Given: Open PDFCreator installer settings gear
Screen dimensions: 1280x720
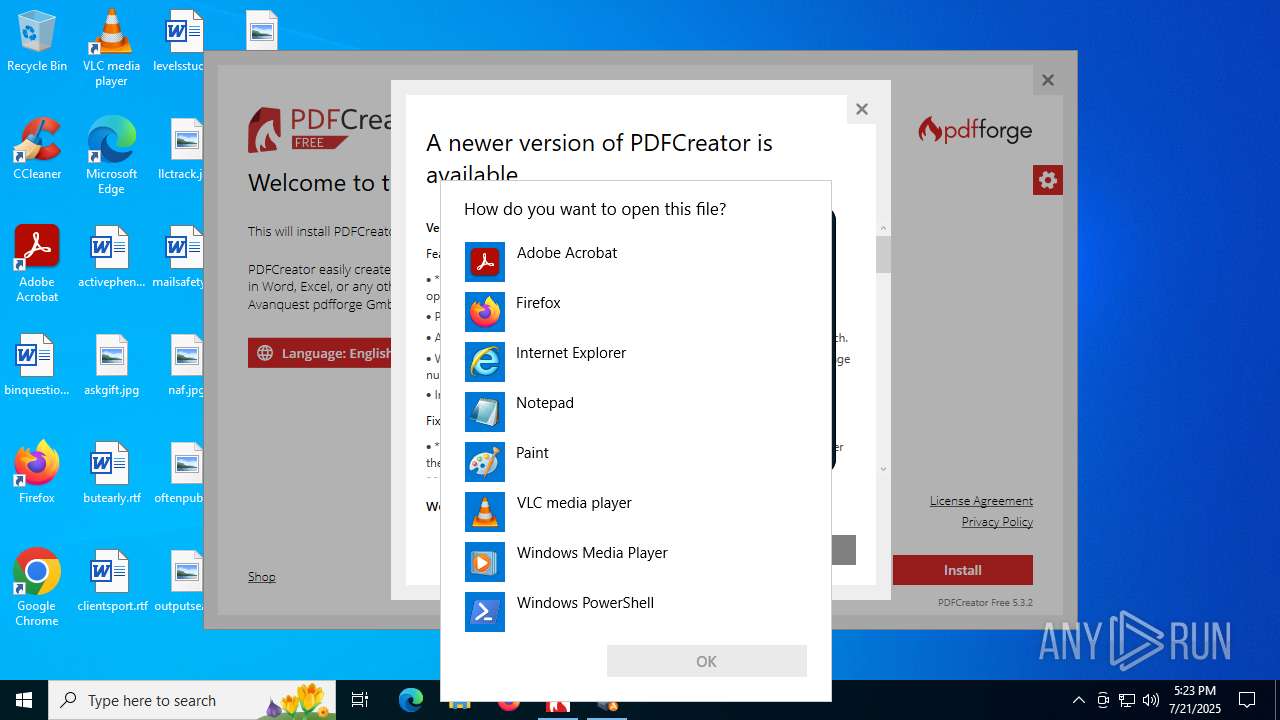Looking at the screenshot, I should [x=1048, y=180].
